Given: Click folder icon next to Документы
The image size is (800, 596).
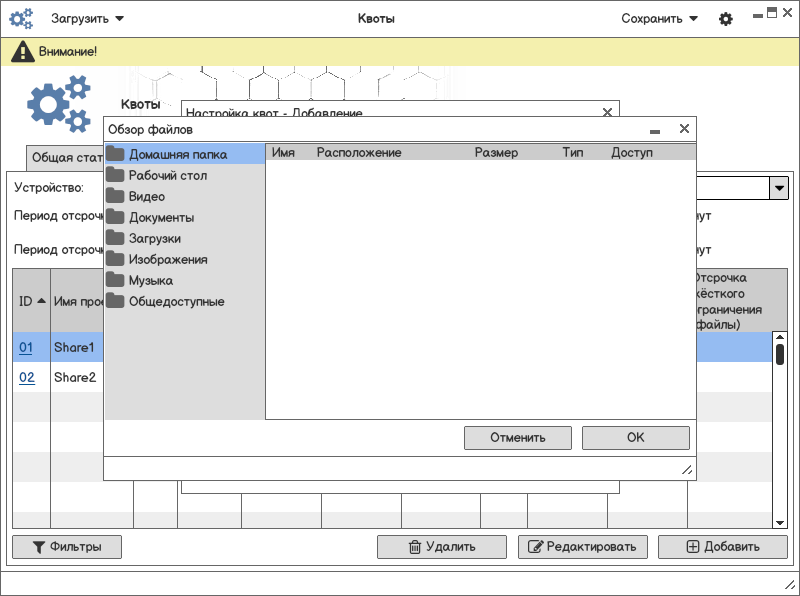Looking at the screenshot, I should point(115,216).
